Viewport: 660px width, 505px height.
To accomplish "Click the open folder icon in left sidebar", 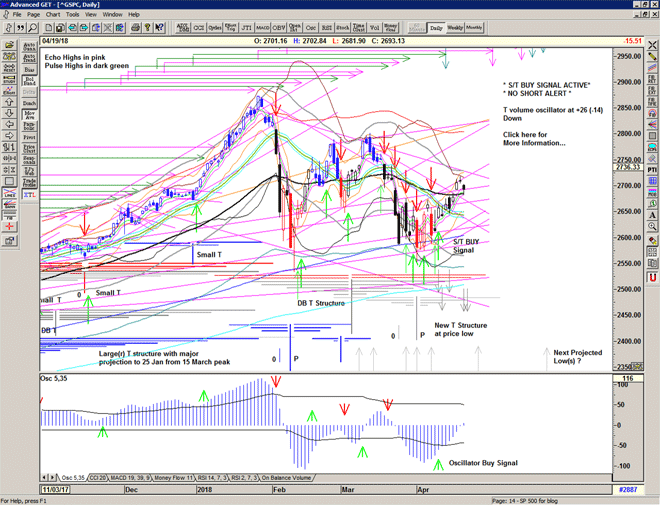I will [x=9, y=46].
